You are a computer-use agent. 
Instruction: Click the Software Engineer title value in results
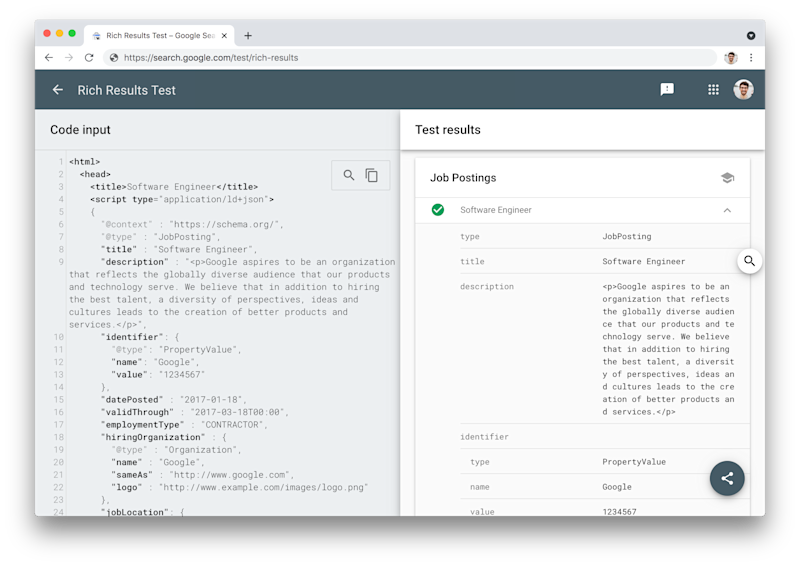point(643,261)
